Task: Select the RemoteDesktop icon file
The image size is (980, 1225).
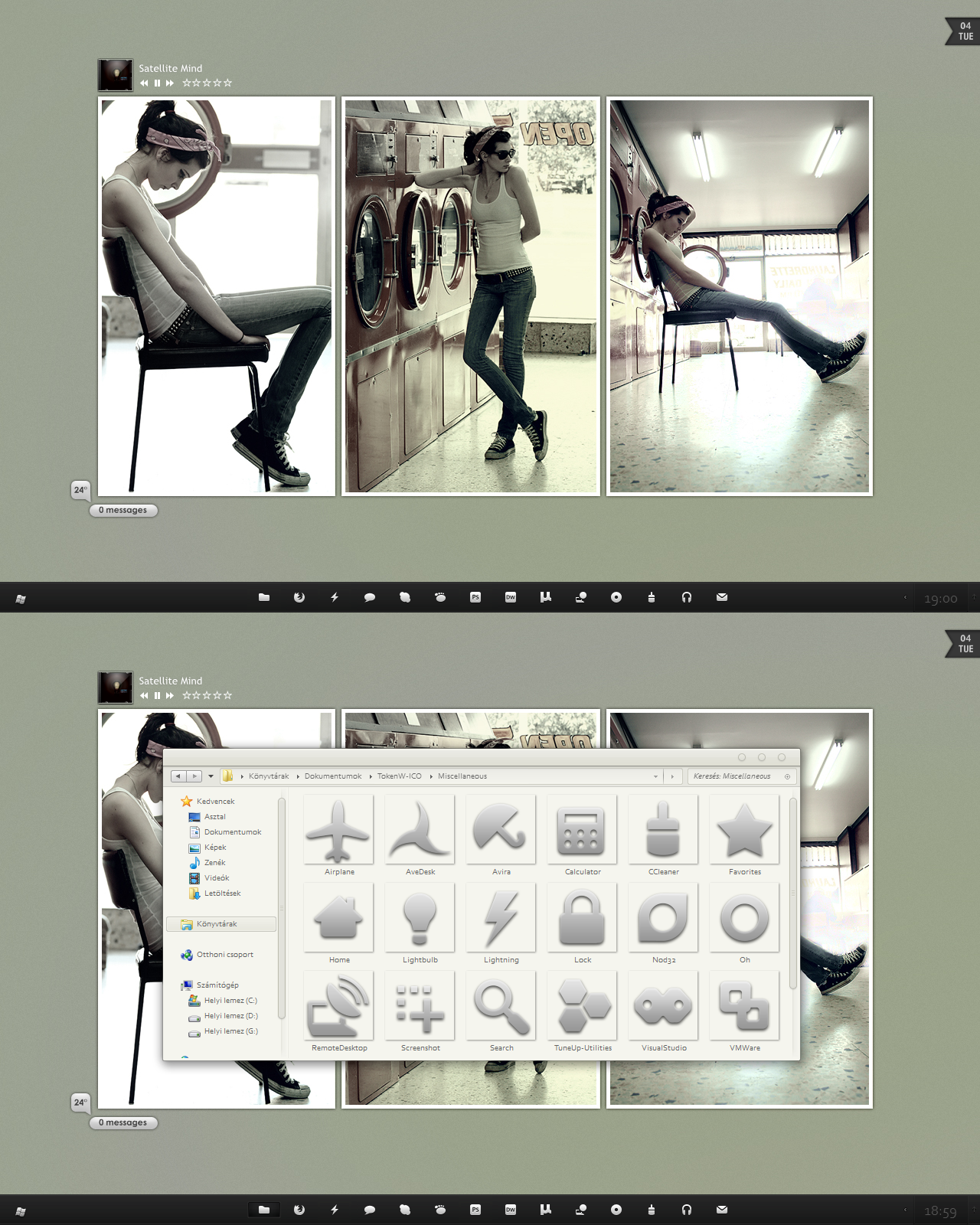Action: pyautogui.click(x=338, y=1011)
